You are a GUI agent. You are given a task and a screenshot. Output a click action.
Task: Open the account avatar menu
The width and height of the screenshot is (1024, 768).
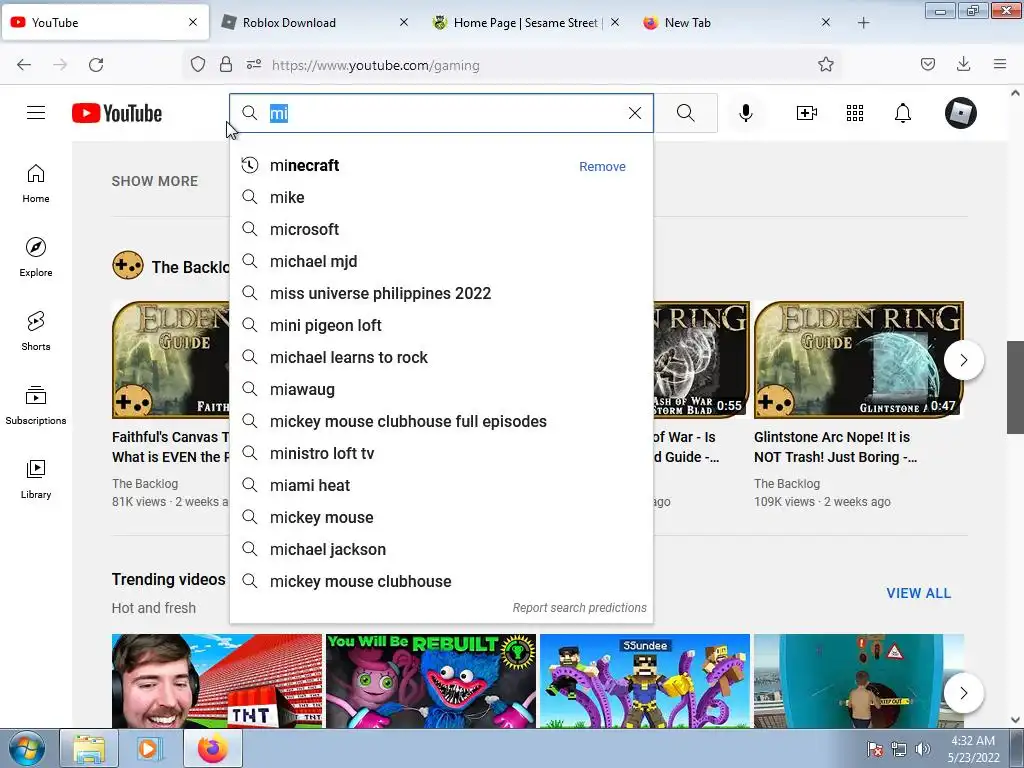[961, 113]
